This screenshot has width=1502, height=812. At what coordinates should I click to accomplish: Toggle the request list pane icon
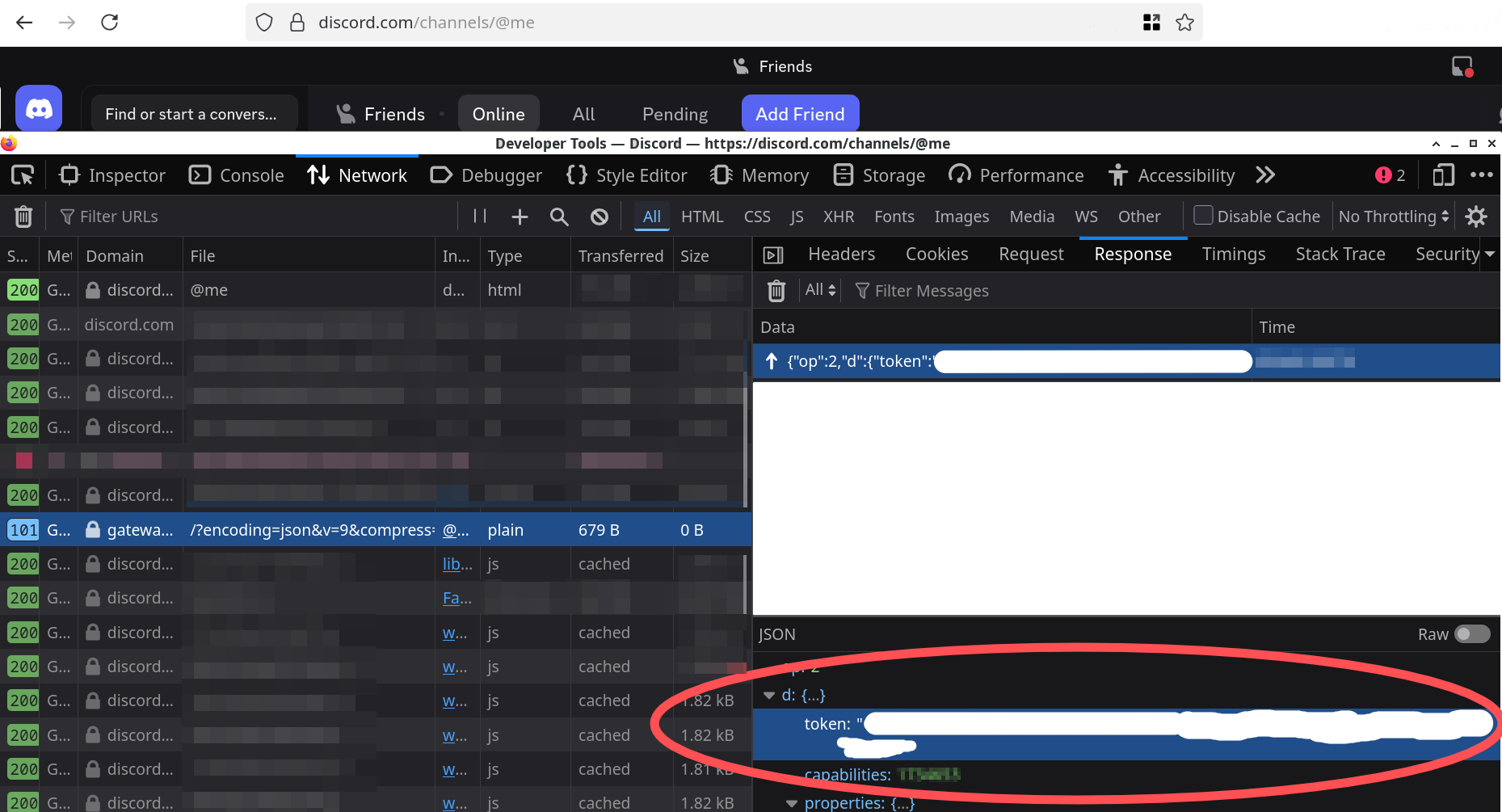773,255
